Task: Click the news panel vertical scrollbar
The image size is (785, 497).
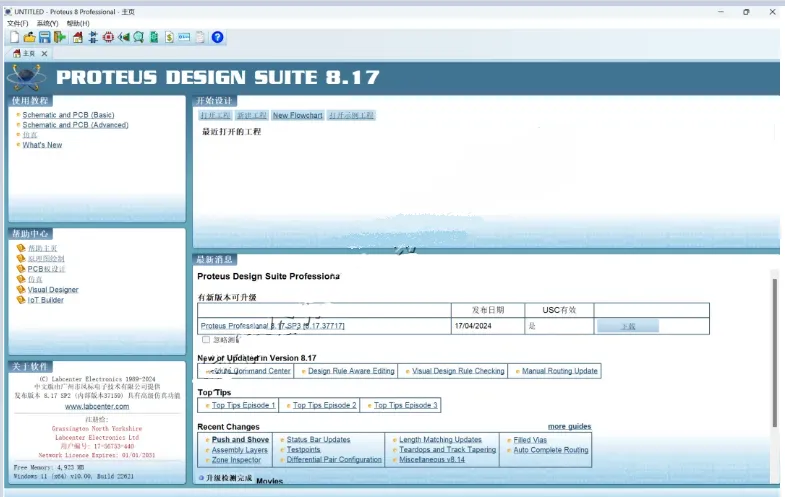Action: tap(774, 353)
